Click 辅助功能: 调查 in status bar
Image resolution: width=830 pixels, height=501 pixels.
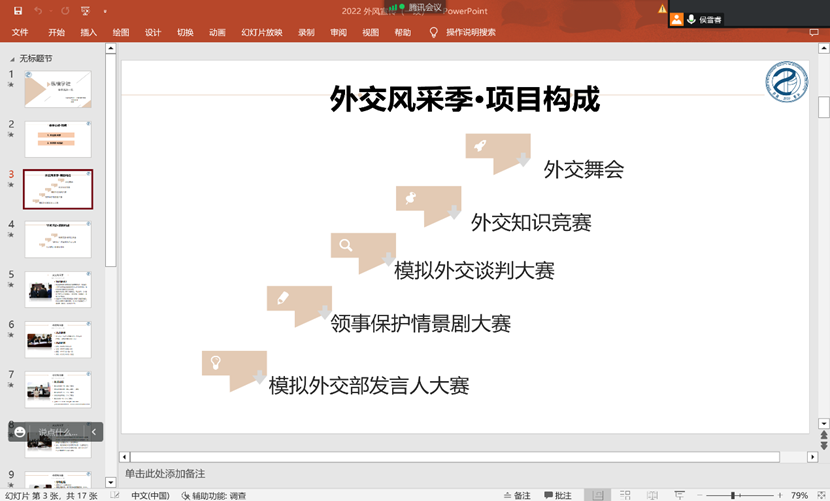(213, 495)
